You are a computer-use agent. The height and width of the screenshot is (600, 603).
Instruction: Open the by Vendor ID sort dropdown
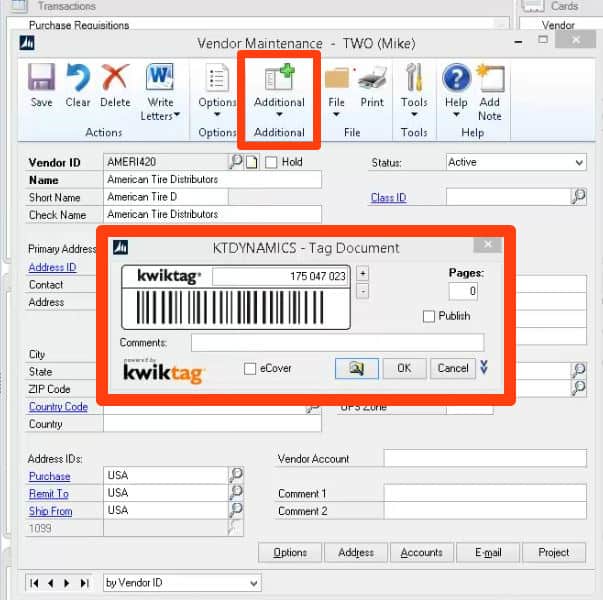254,583
